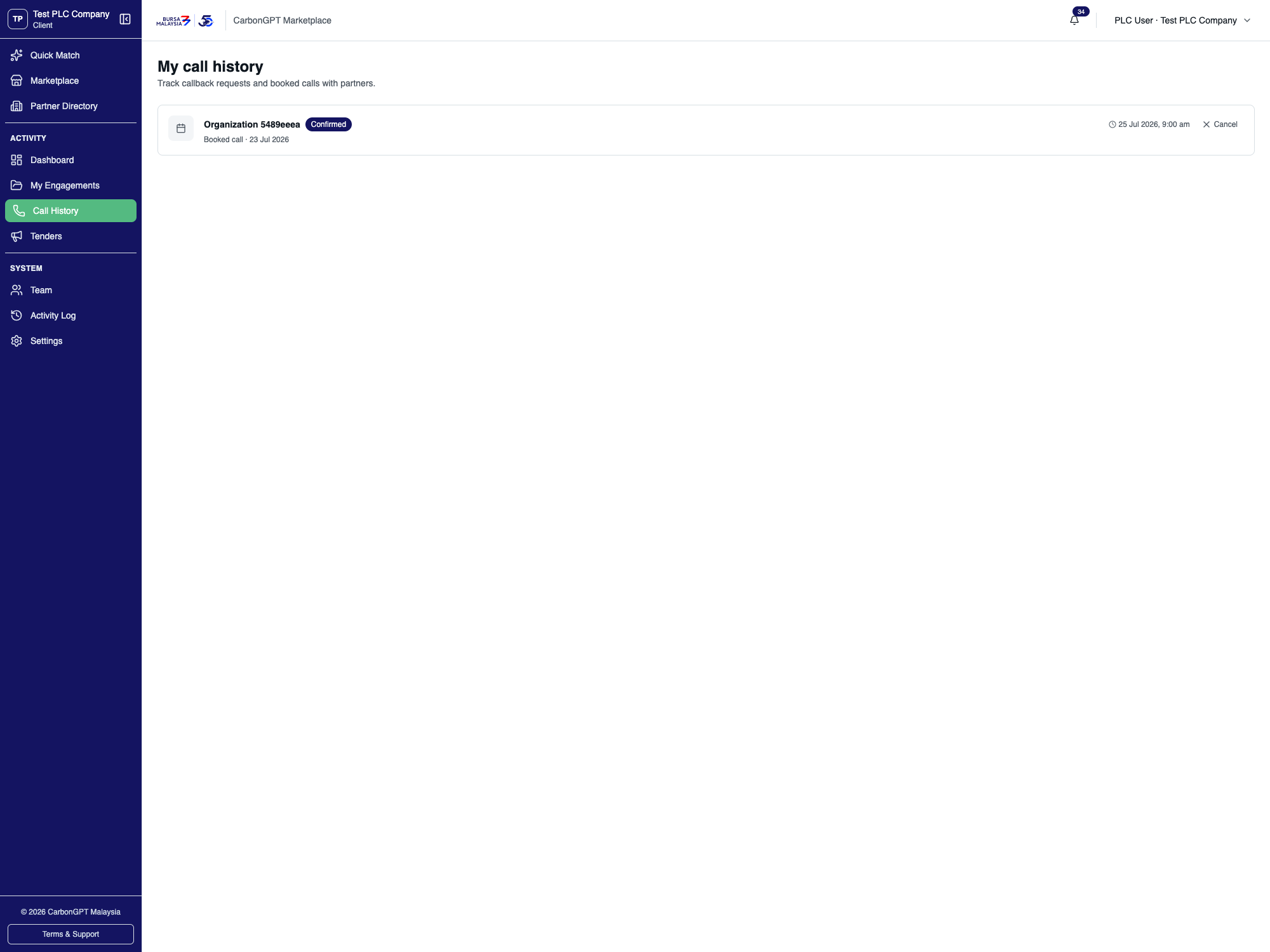Click © 2026 CarbonGPT Malaysia footer text
Image resolution: width=1270 pixels, height=952 pixels.
coord(70,912)
